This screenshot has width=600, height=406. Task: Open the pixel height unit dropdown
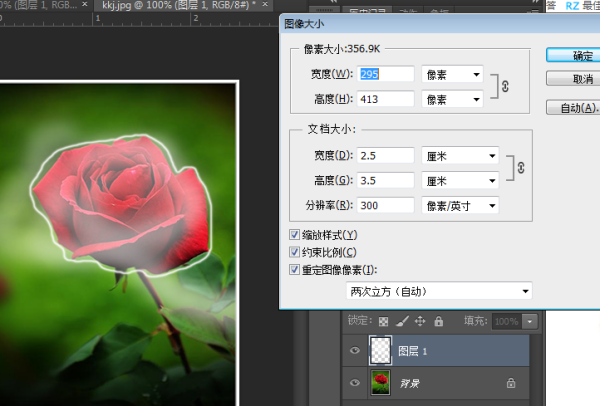pos(452,99)
